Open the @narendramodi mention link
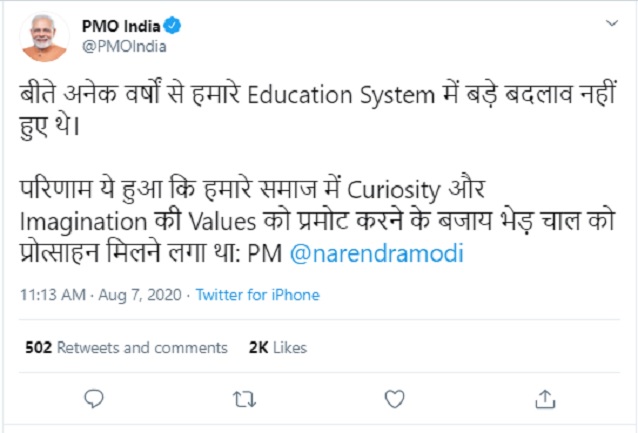The height and width of the screenshot is (433, 638). [x=375, y=254]
